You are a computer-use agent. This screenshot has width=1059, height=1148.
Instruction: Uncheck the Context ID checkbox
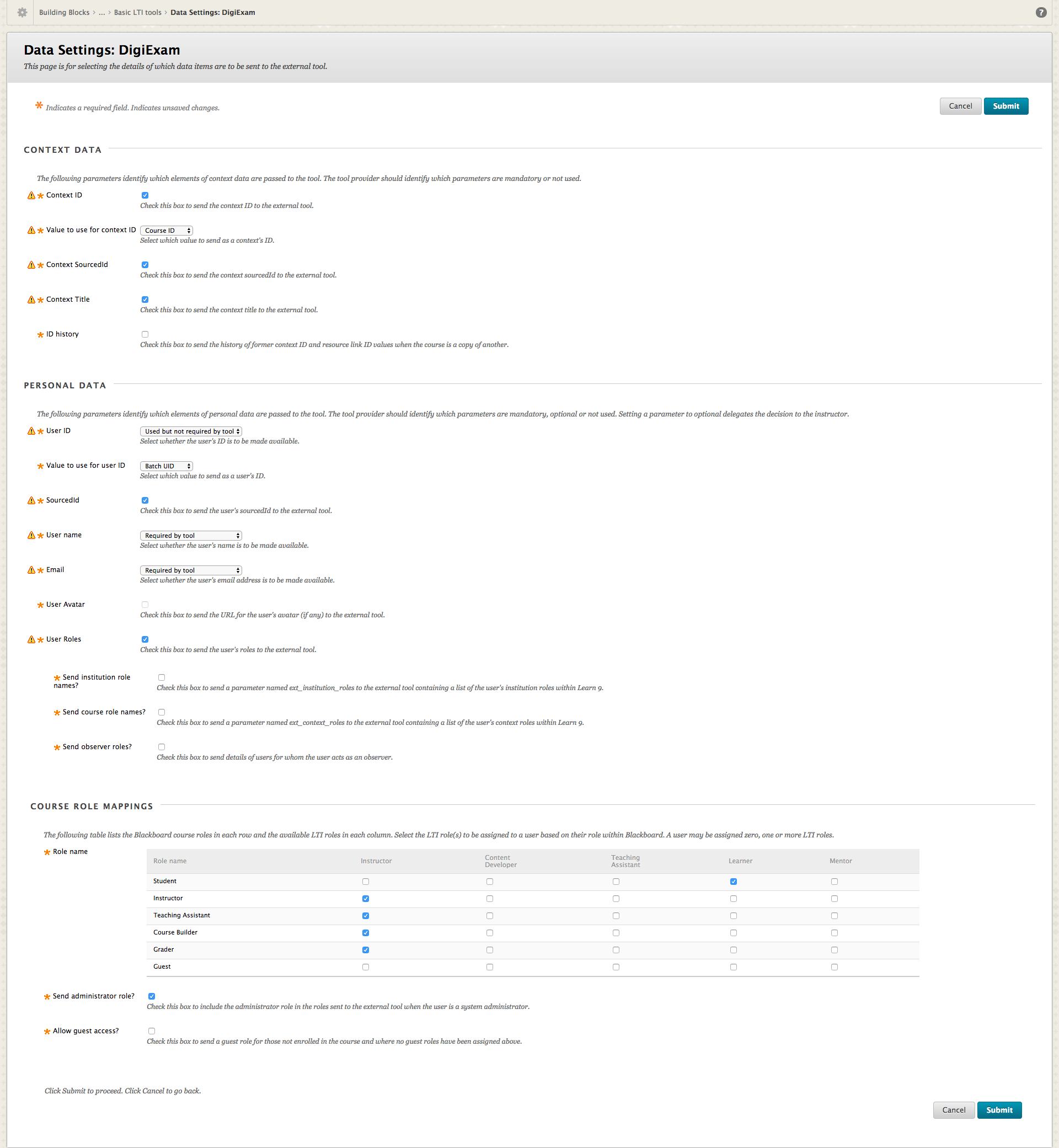tap(145, 195)
